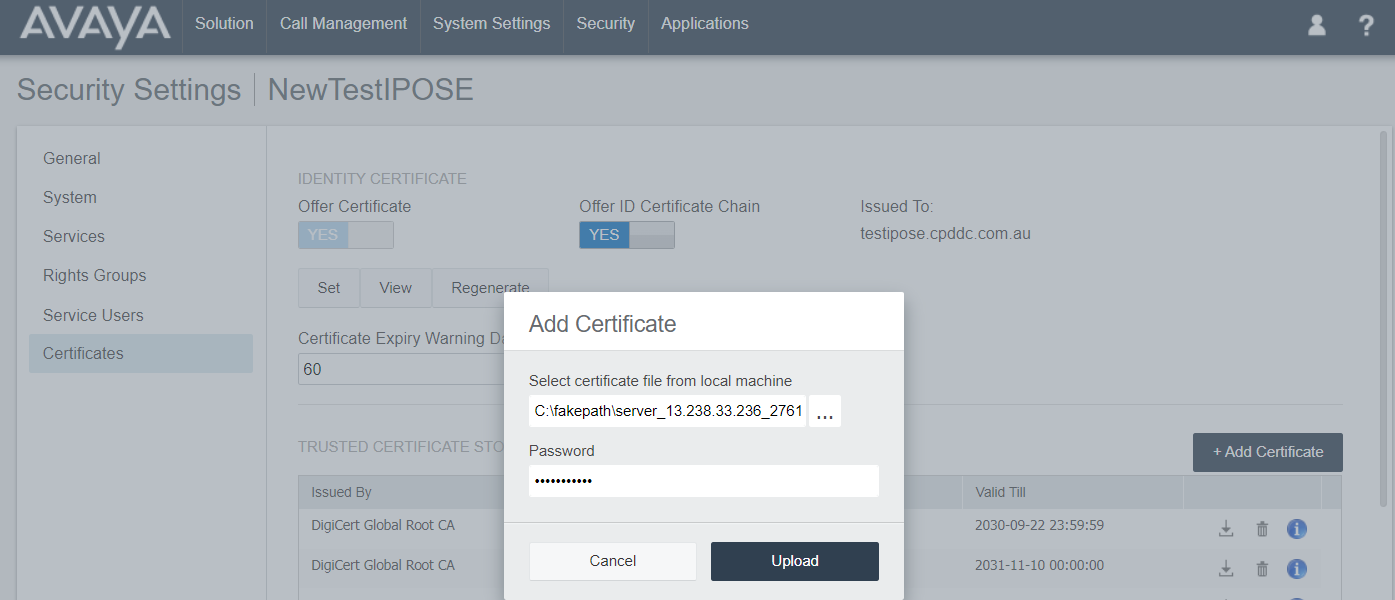Viewport: 1395px width, 600px height.
Task: Click the 2030-09-22 23:59:59 date cell
Action: pyautogui.click(x=1039, y=525)
